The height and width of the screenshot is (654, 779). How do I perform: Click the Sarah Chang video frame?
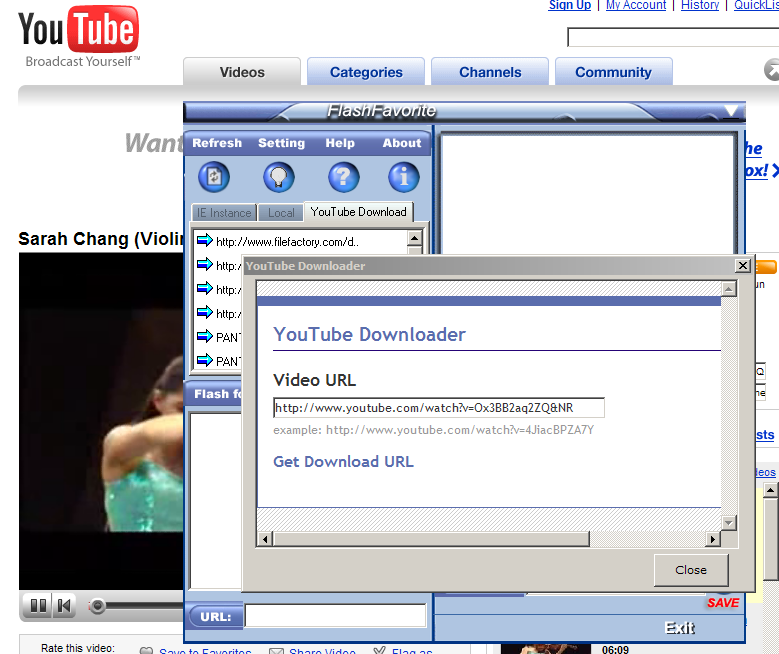pos(101,421)
